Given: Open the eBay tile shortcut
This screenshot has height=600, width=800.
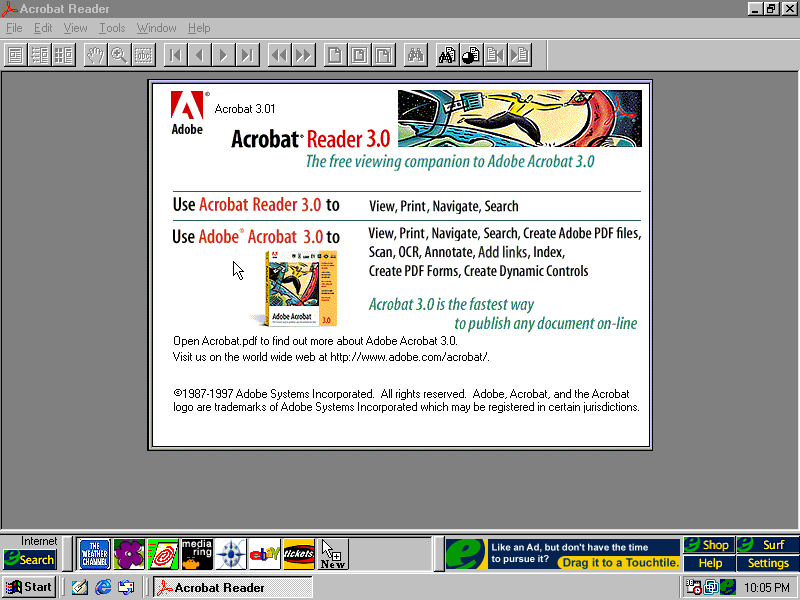Looking at the screenshot, I should pyautogui.click(x=265, y=554).
